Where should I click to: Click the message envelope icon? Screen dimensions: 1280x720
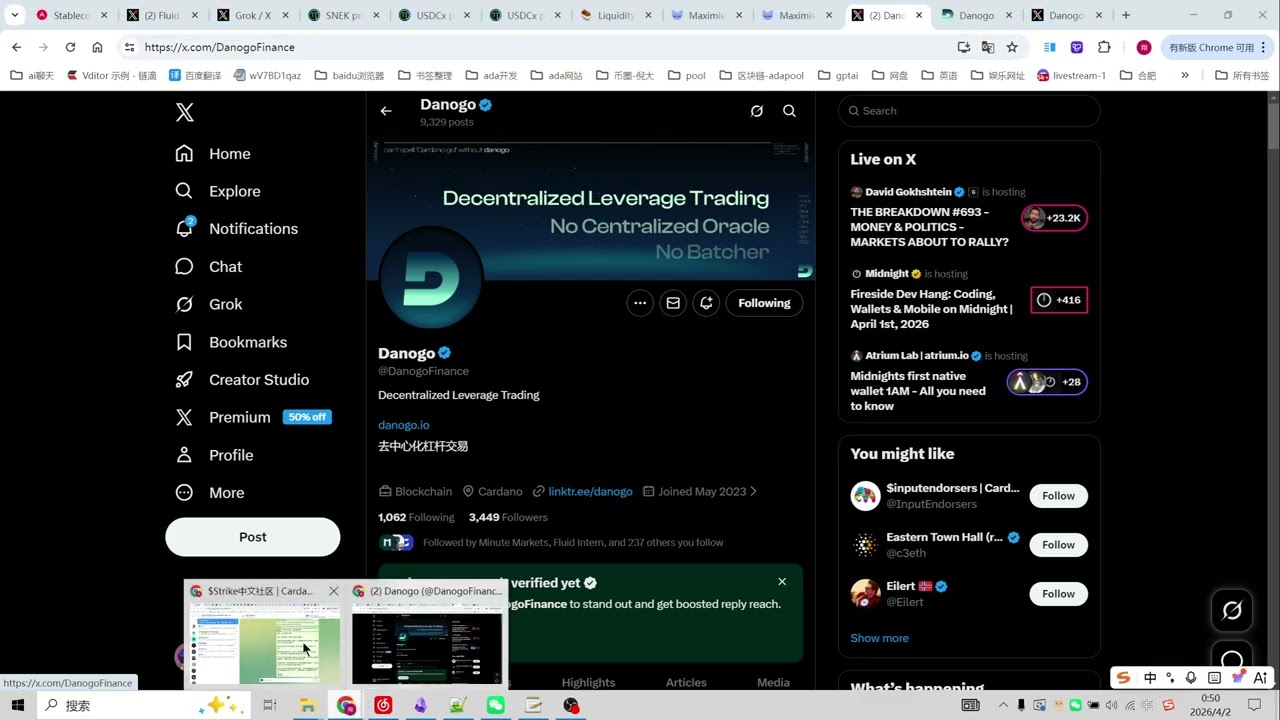(x=673, y=303)
